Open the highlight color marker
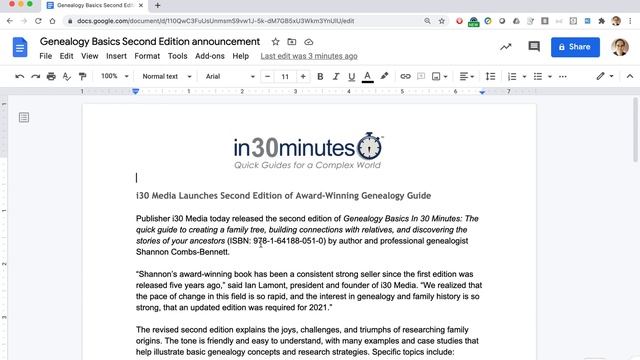Viewport: 640px width, 360px height. (384, 76)
